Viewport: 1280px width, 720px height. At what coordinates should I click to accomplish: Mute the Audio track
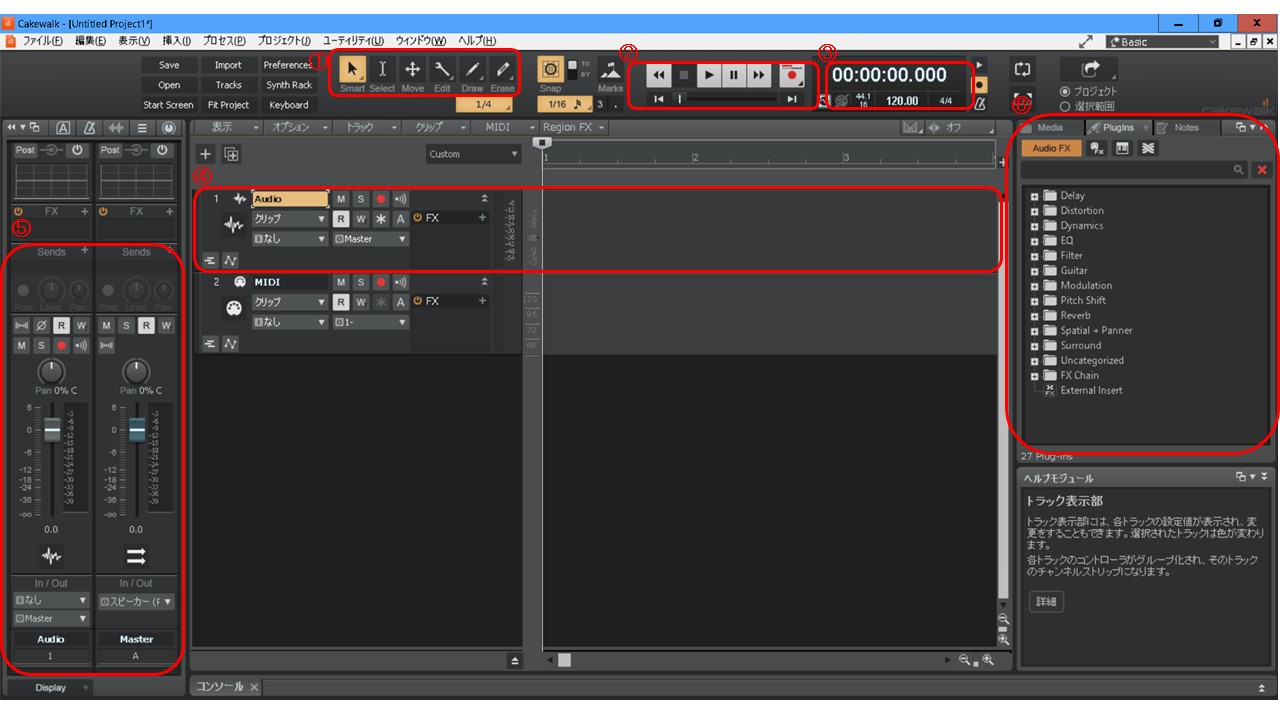342,199
